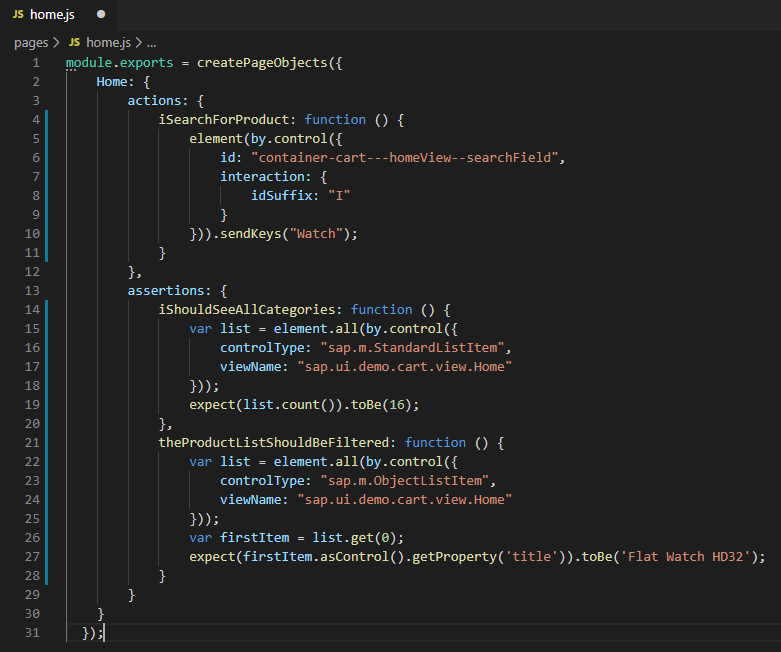Click list.get(0) call
The width and height of the screenshot is (781, 652).
click(x=354, y=538)
